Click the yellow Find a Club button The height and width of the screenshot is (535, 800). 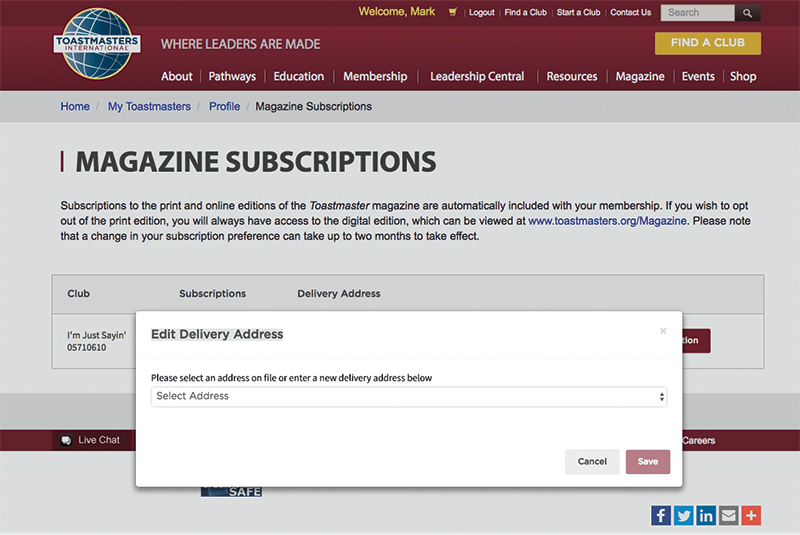[x=707, y=43]
